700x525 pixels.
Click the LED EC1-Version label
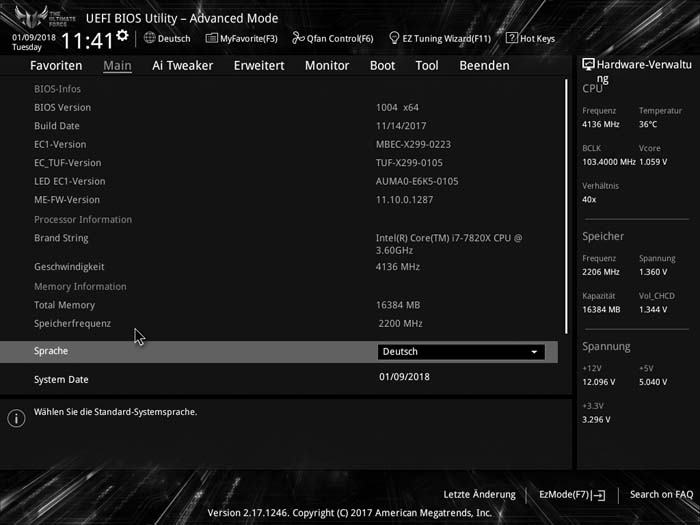[70, 181]
